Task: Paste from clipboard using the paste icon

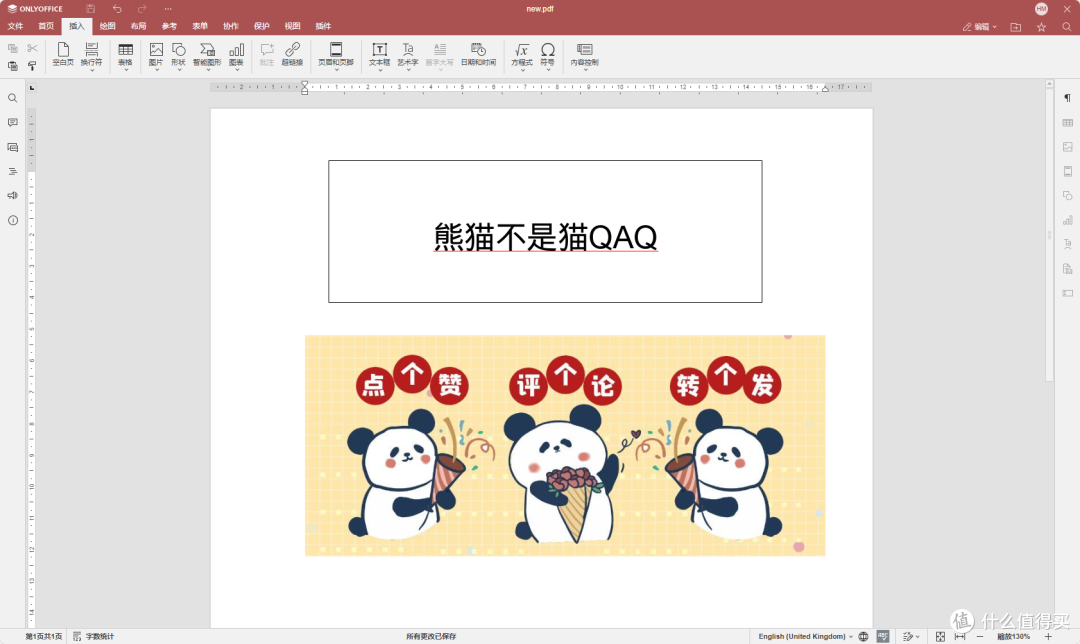Action: (12, 66)
